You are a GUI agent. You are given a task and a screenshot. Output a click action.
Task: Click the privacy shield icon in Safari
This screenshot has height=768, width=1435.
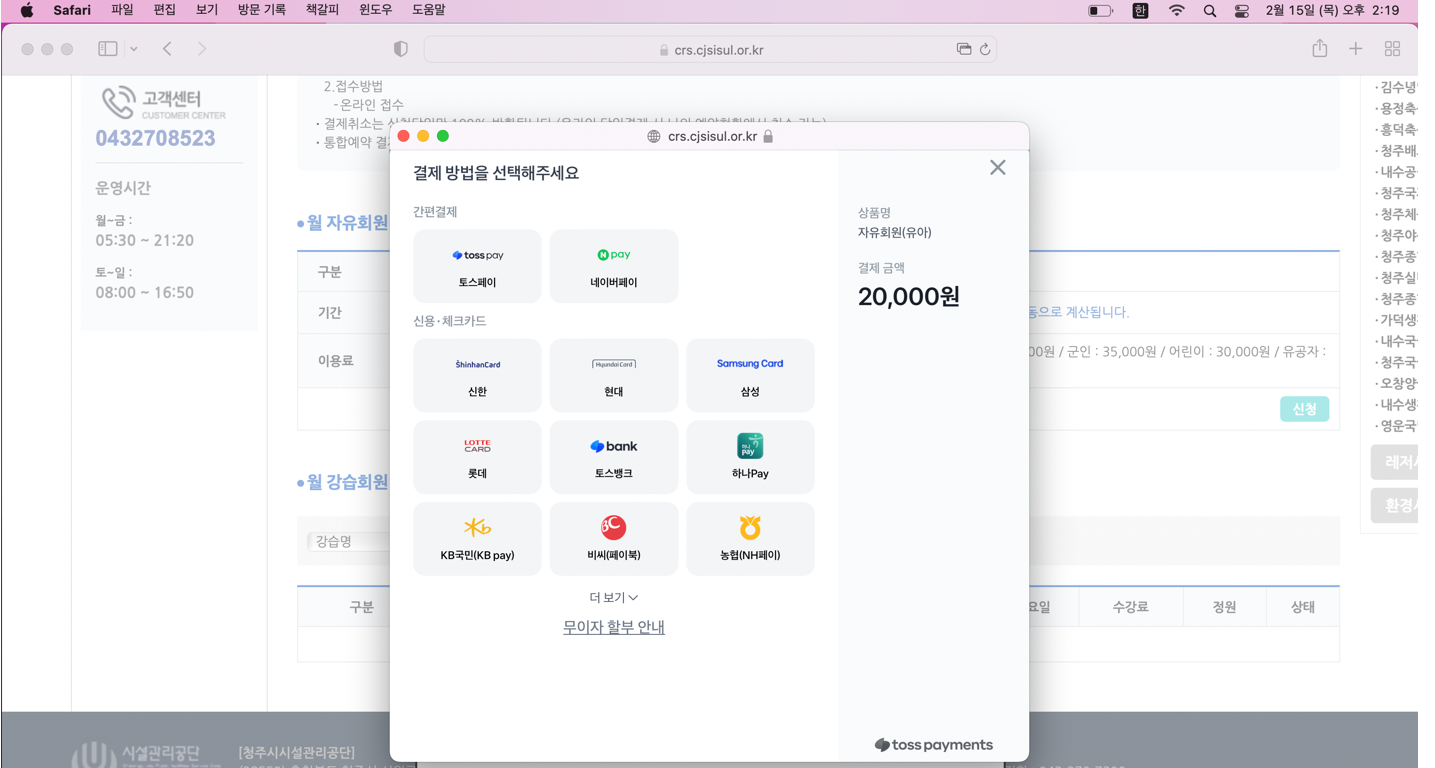[401, 49]
